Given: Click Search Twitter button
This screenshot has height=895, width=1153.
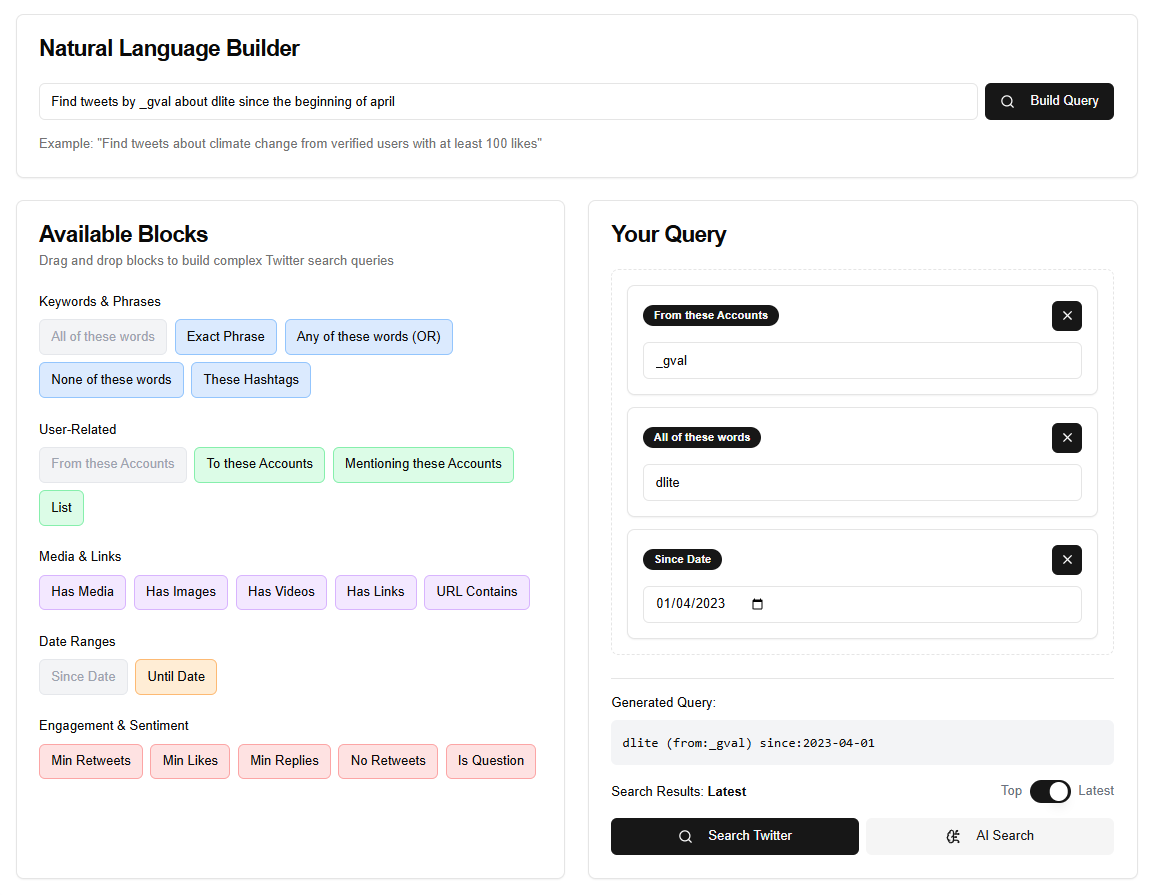Looking at the screenshot, I should click(735, 836).
